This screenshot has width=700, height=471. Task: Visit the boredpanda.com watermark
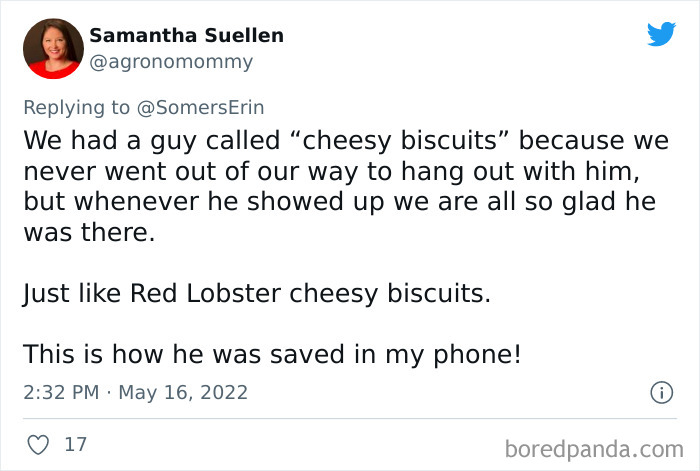594,449
